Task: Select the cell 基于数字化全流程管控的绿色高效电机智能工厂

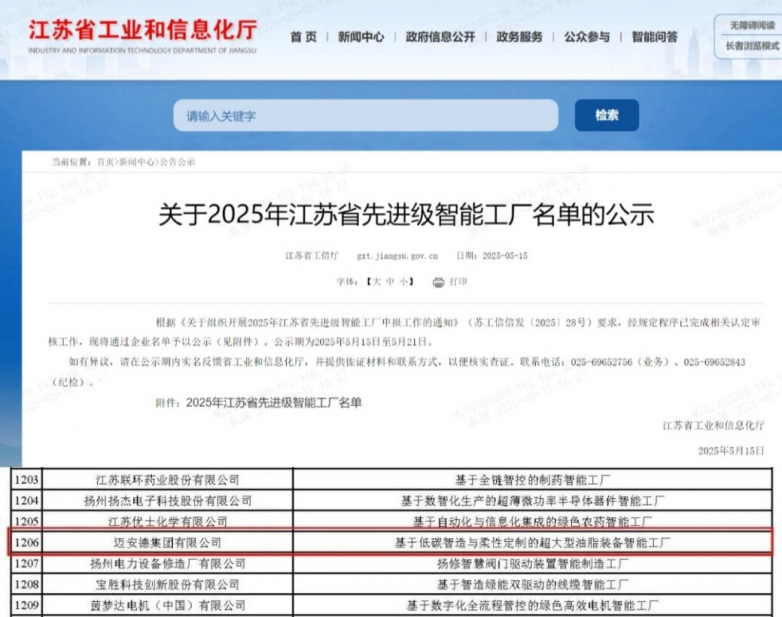Action: click(x=533, y=605)
